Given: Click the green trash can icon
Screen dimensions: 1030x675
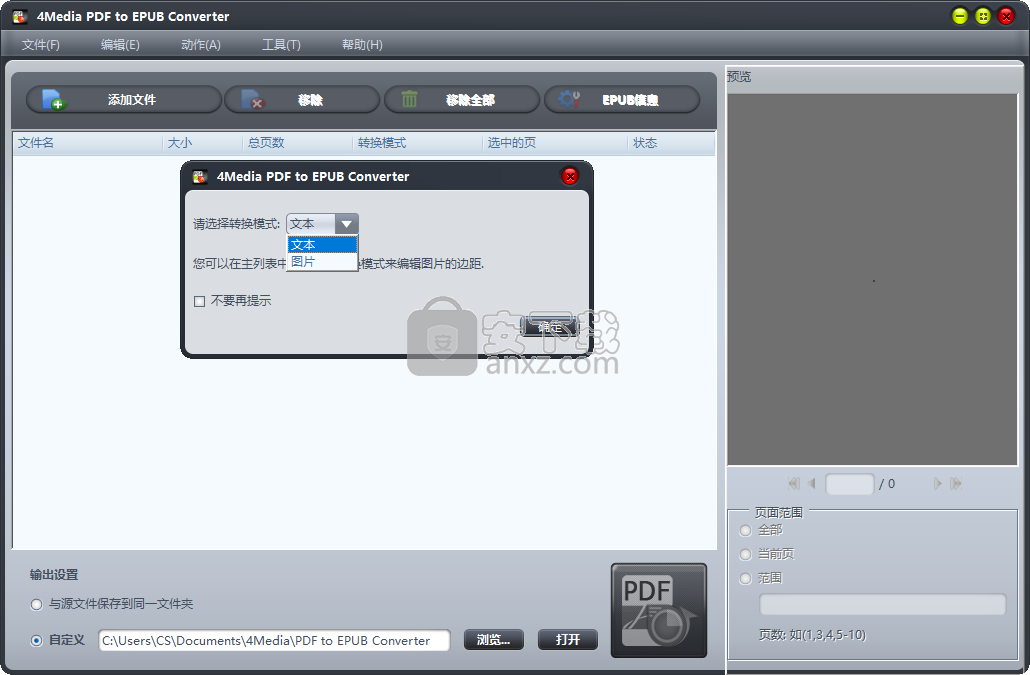Looking at the screenshot, I should (409, 99).
